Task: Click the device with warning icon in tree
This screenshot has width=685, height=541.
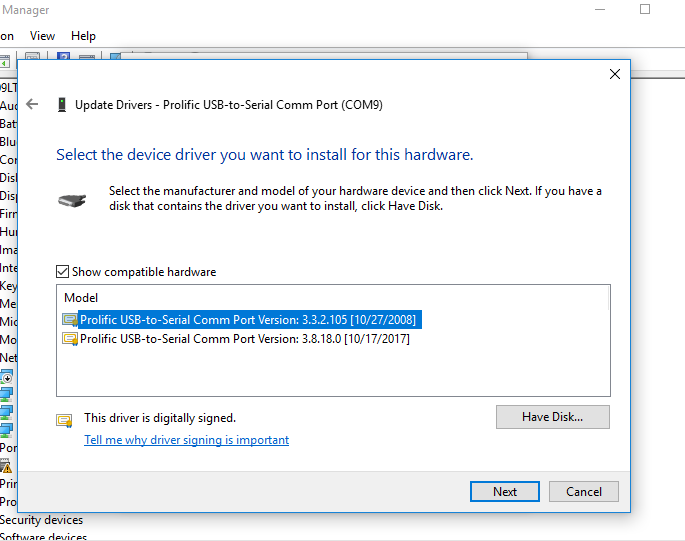Action: (6, 466)
